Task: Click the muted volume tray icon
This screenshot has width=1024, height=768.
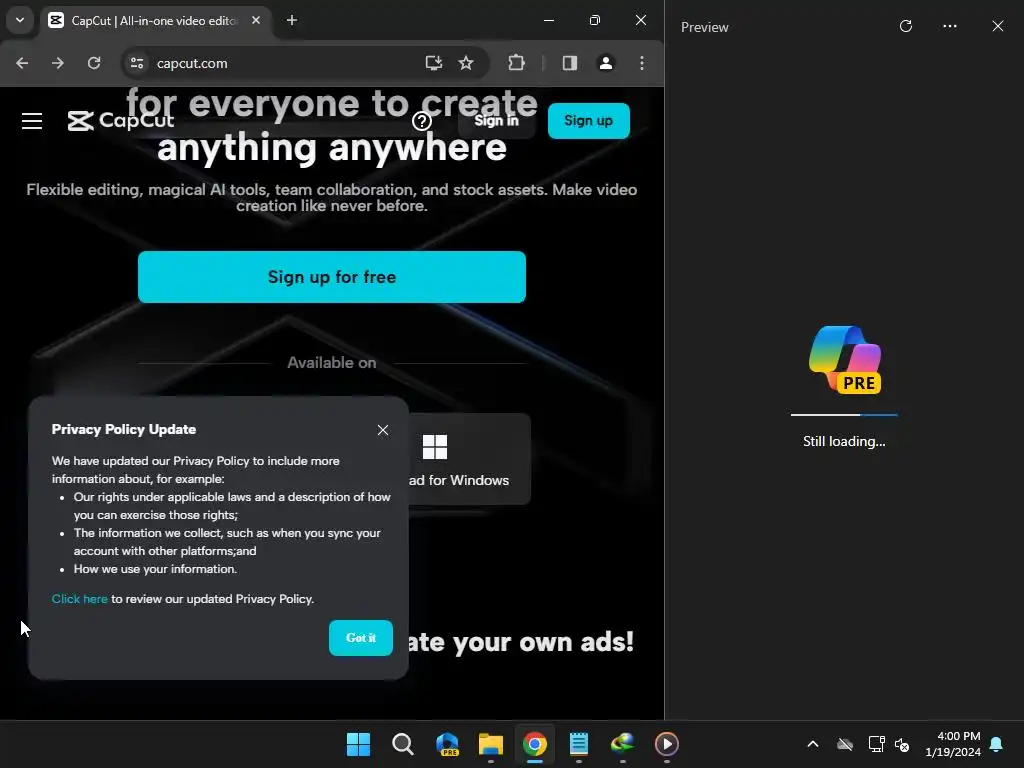Action: pos(903,744)
